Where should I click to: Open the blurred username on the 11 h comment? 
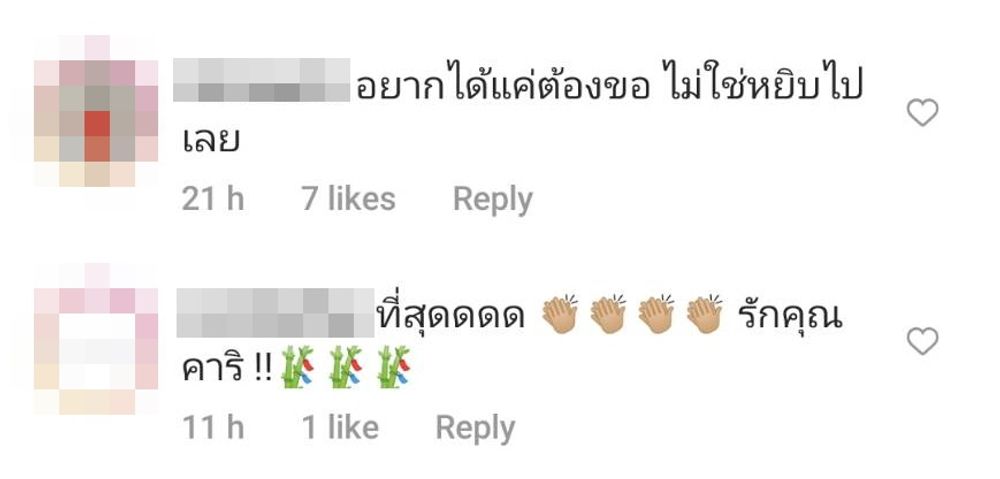pyautogui.click(x=275, y=312)
